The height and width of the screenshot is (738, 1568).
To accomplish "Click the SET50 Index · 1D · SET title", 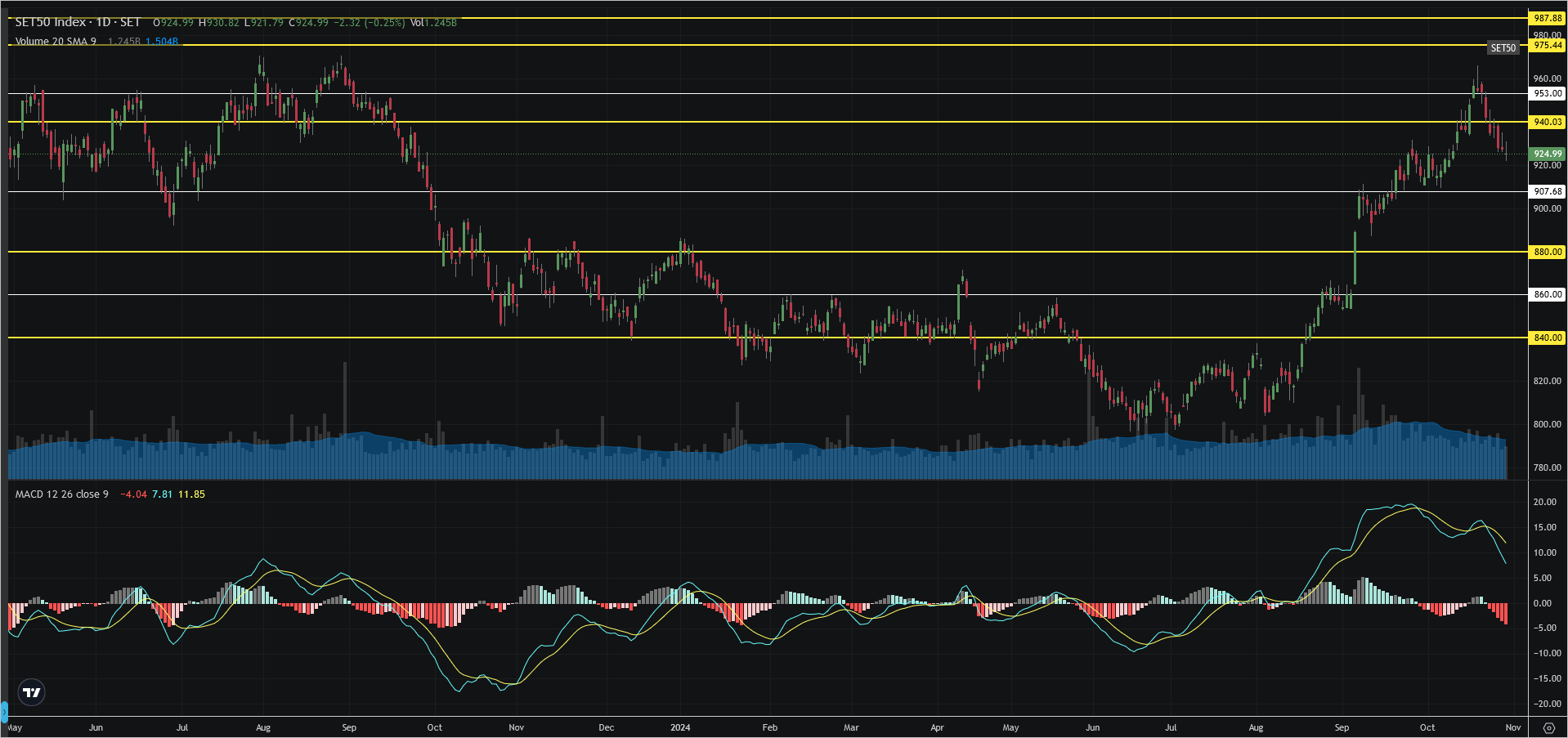I will [x=78, y=22].
